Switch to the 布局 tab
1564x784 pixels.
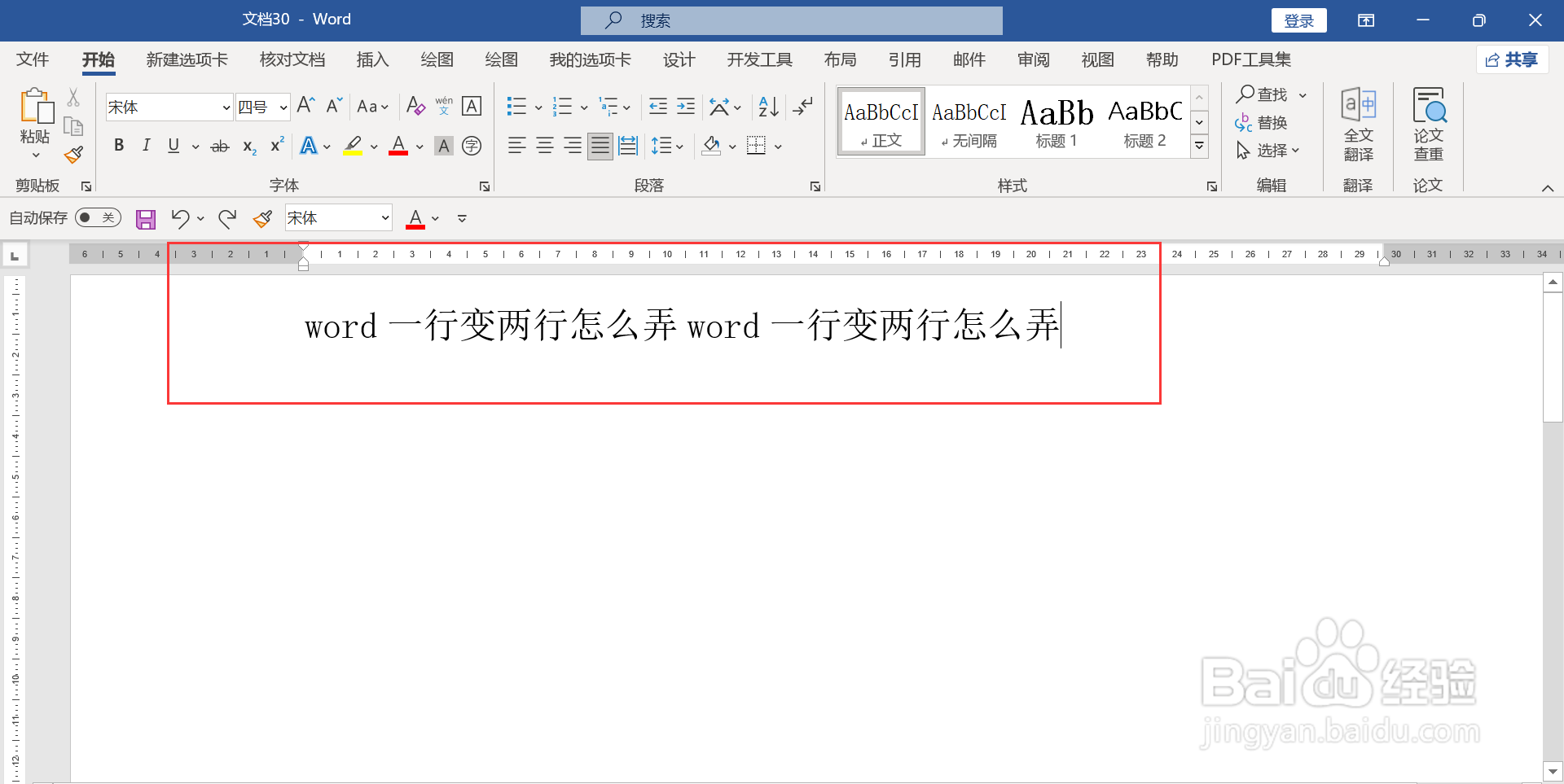[840, 59]
